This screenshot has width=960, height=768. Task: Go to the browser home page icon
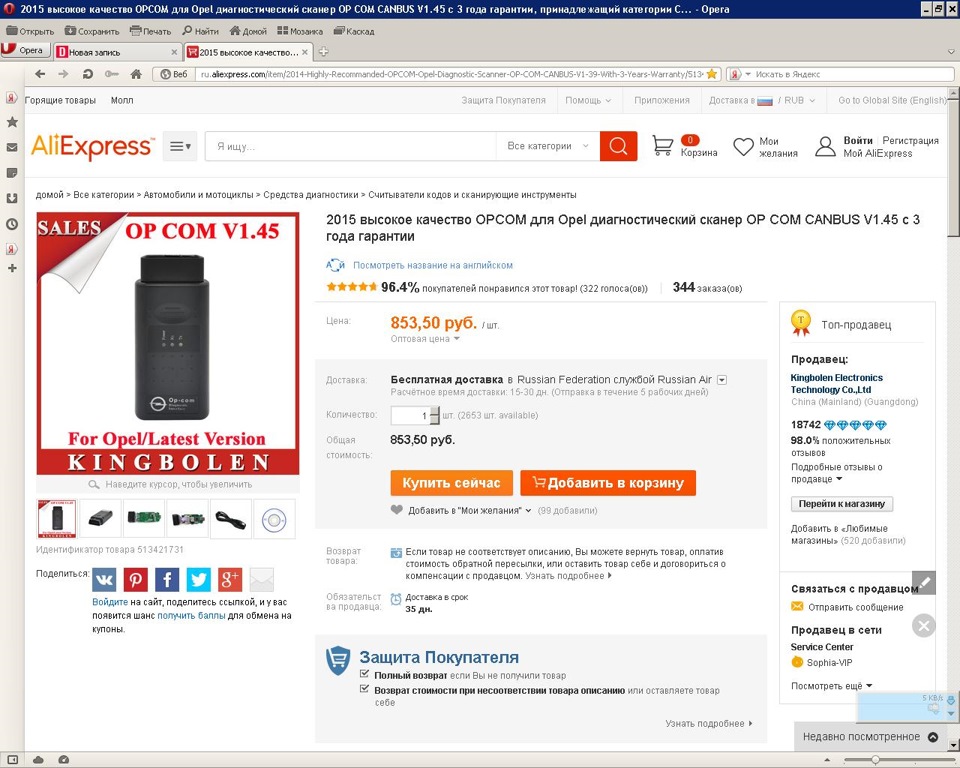[136, 74]
